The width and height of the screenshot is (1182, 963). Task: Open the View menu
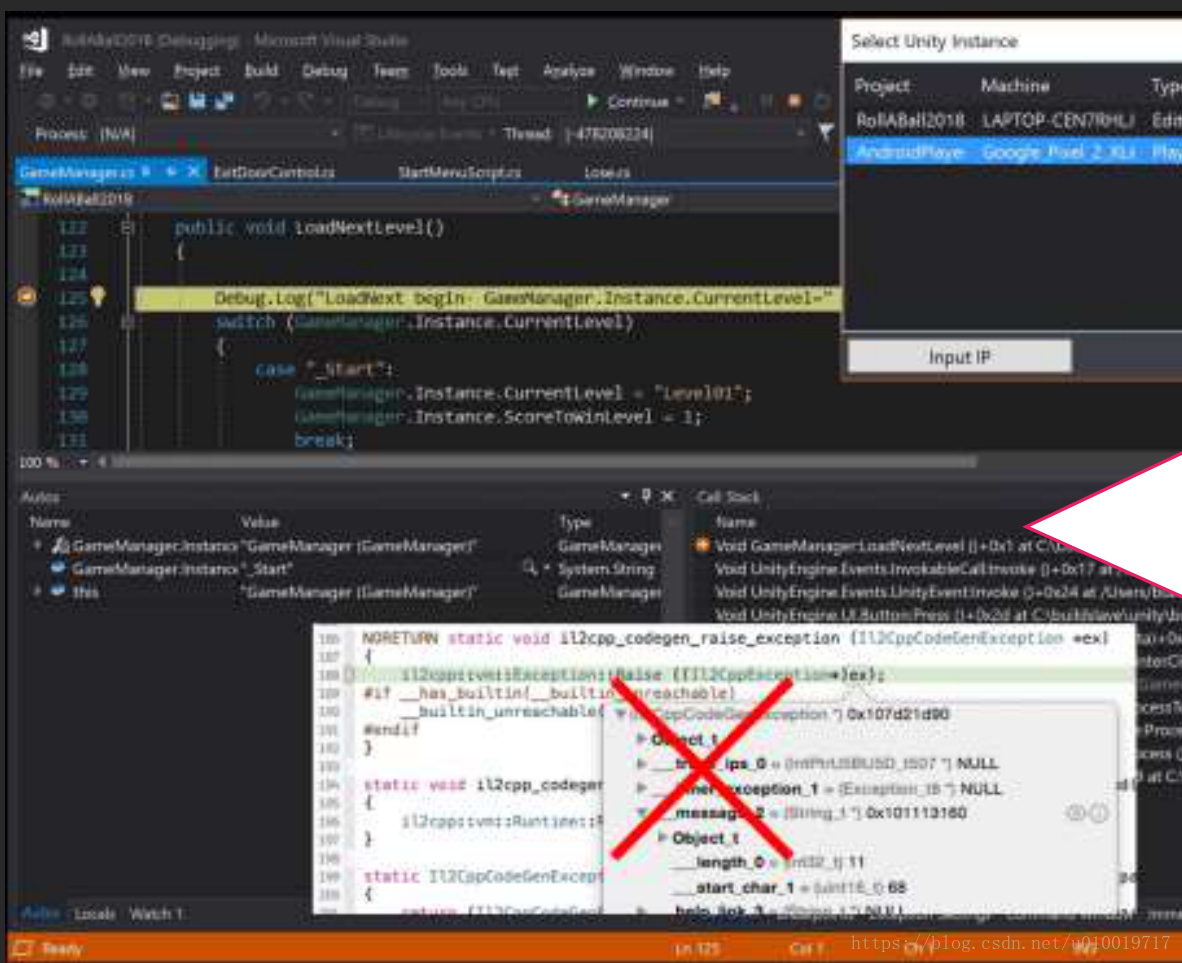[x=133, y=71]
